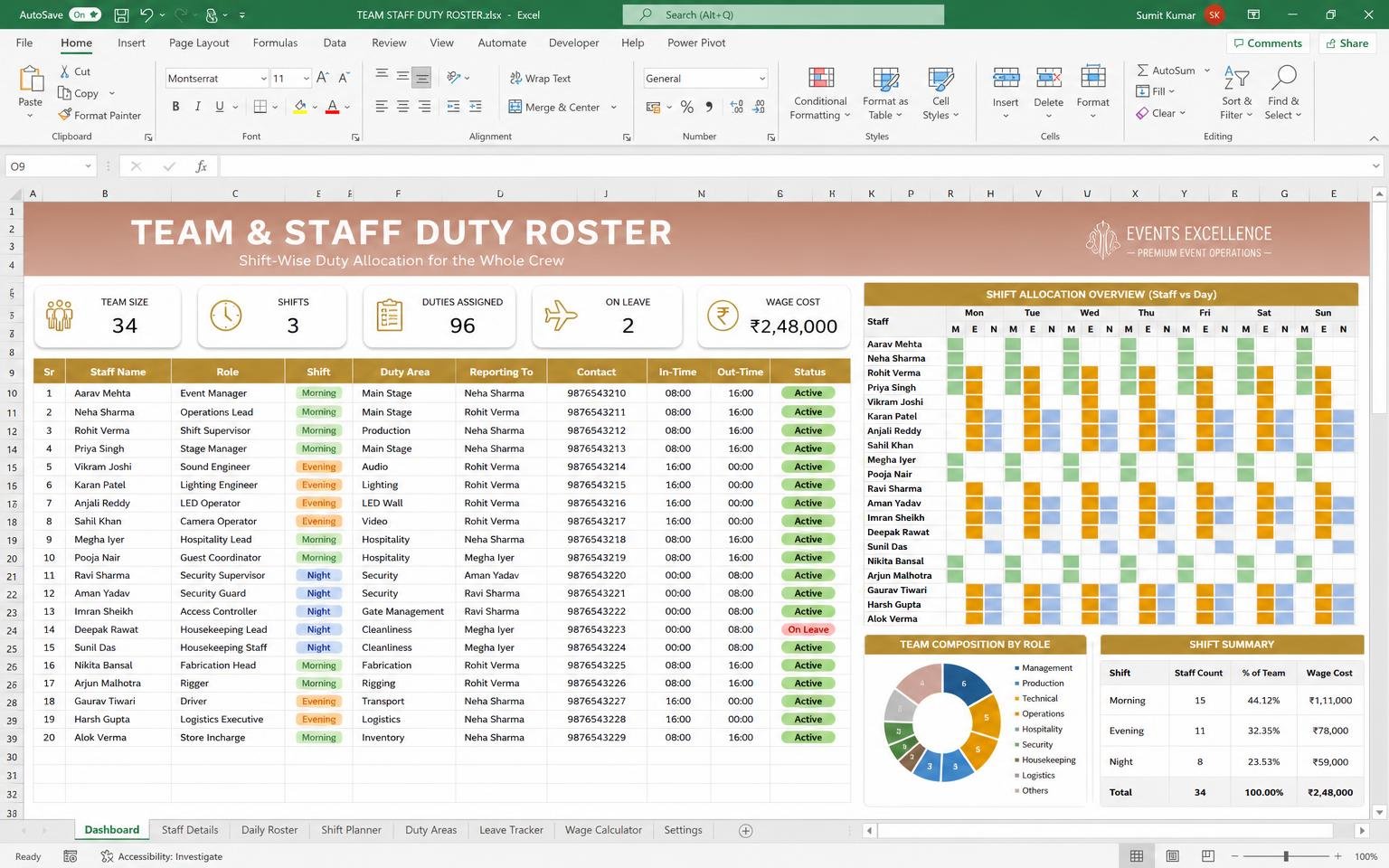The height and width of the screenshot is (868, 1389).
Task: Click the Center horizontal align icon
Action: coord(402,107)
